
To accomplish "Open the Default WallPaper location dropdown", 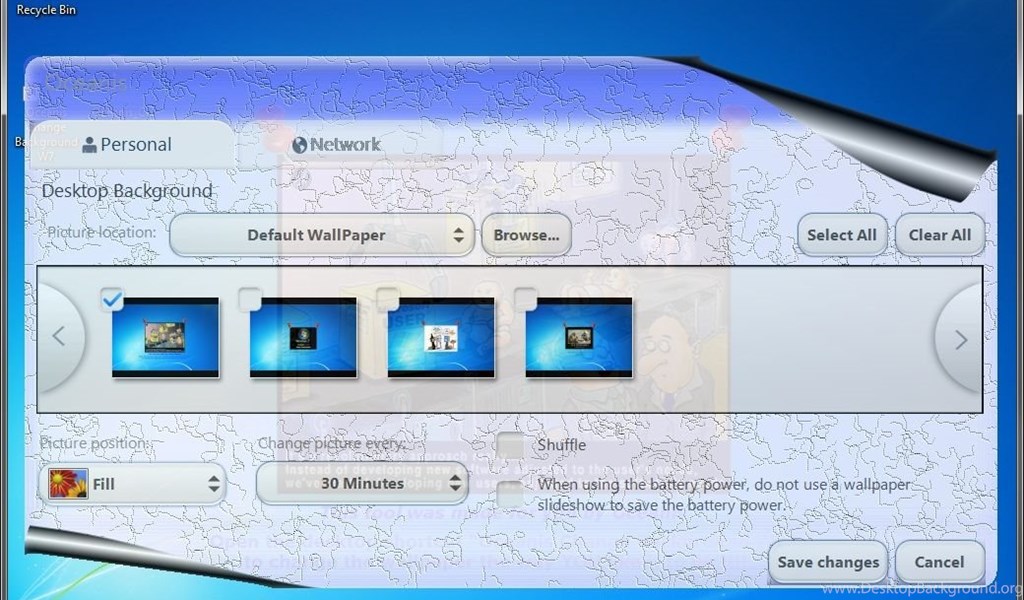I will (321, 235).
